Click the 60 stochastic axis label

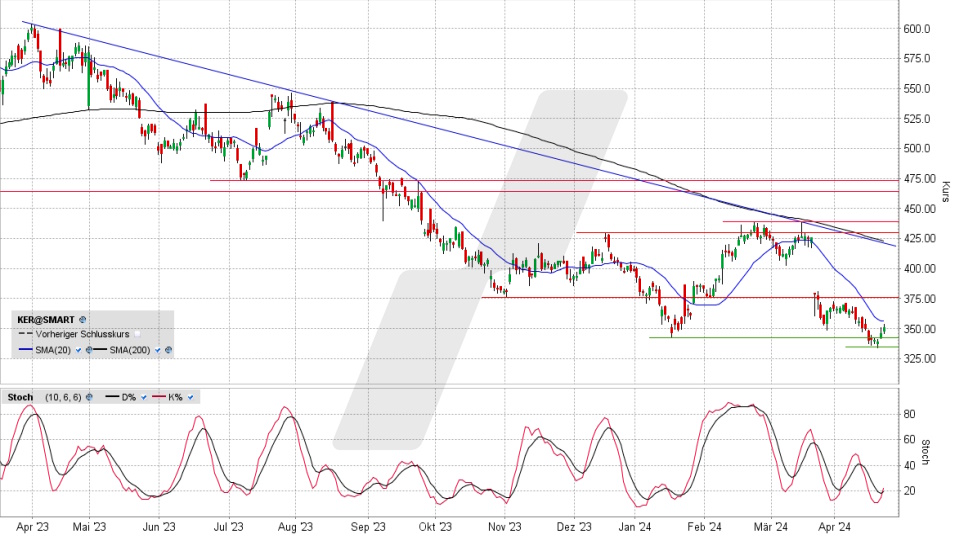[x=909, y=440]
